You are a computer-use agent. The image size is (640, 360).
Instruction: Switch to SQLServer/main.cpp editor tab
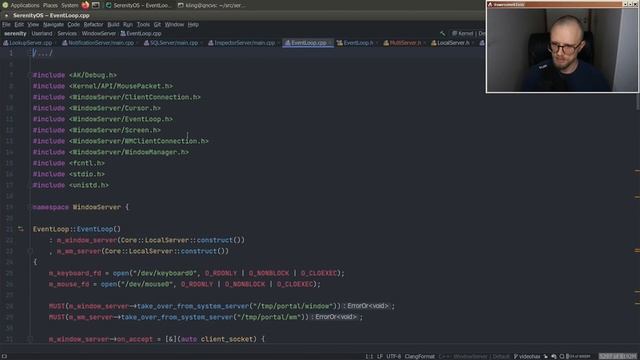coord(171,43)
